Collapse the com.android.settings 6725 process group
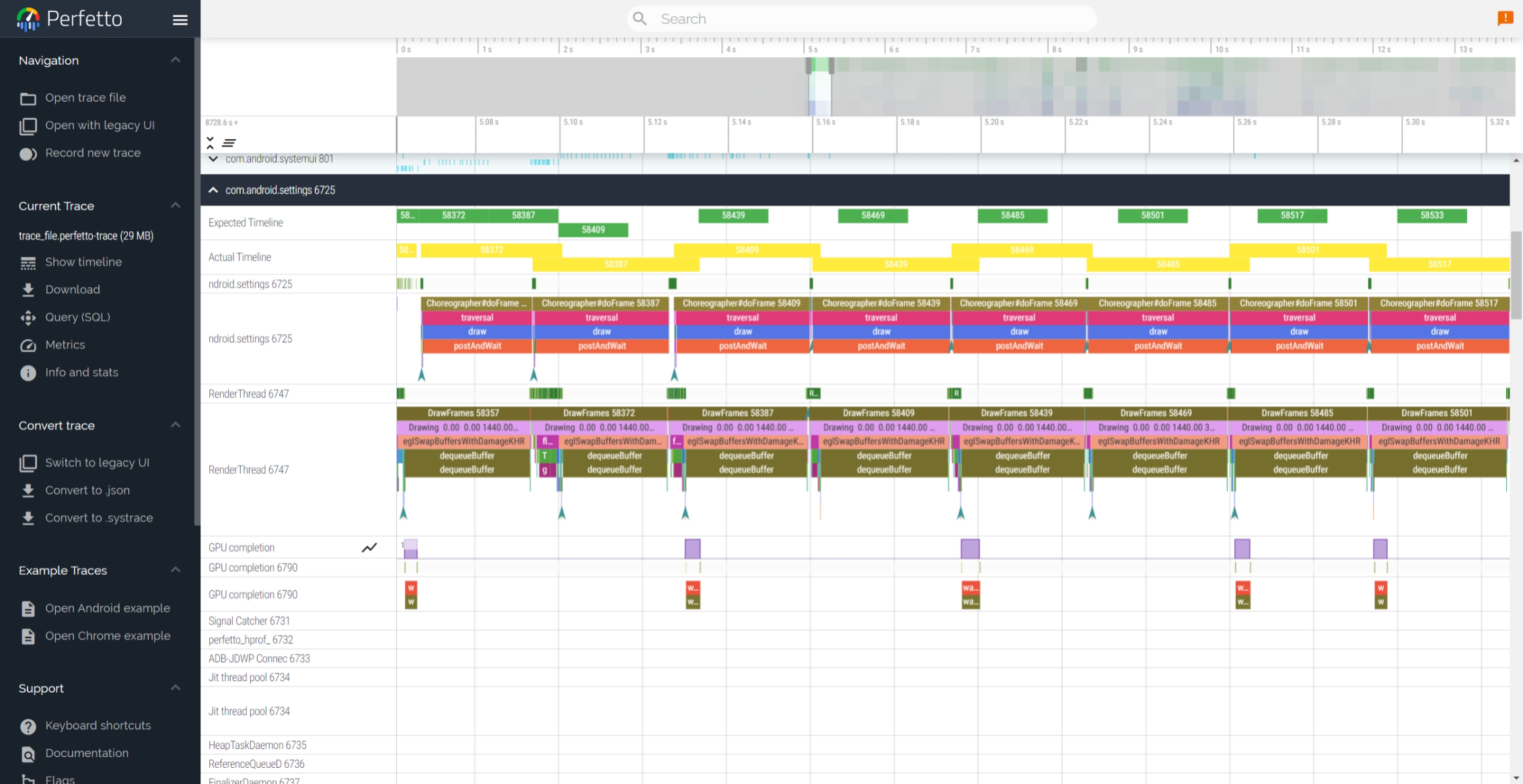The image size is (1523, 784). 213,190
